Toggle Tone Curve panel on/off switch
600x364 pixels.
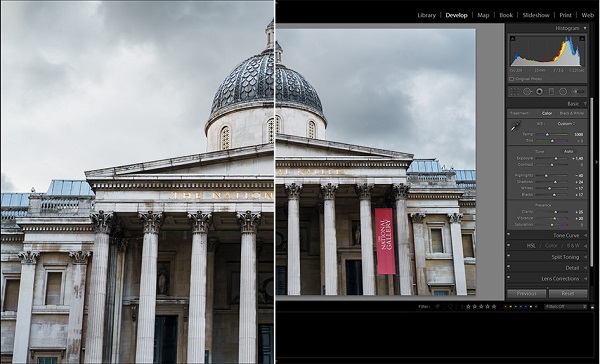509,235
